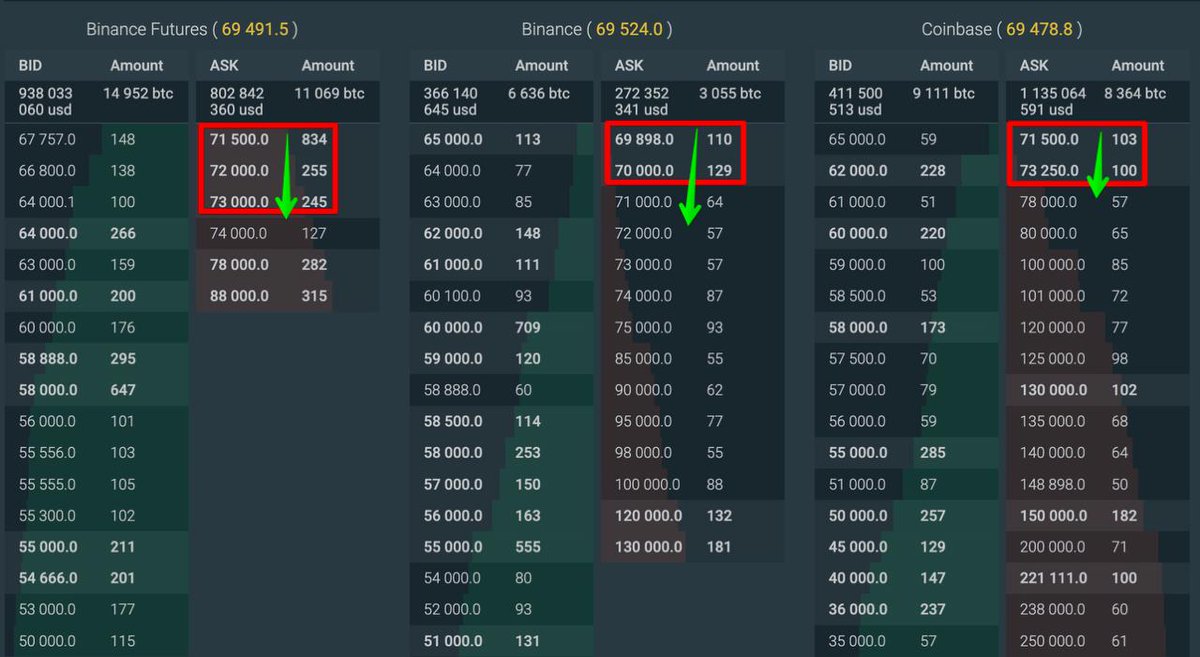This screenshot has width=1200, height=657.
Task: Select the 58 500.0 bid price on Coinbase
Action: 857,296
